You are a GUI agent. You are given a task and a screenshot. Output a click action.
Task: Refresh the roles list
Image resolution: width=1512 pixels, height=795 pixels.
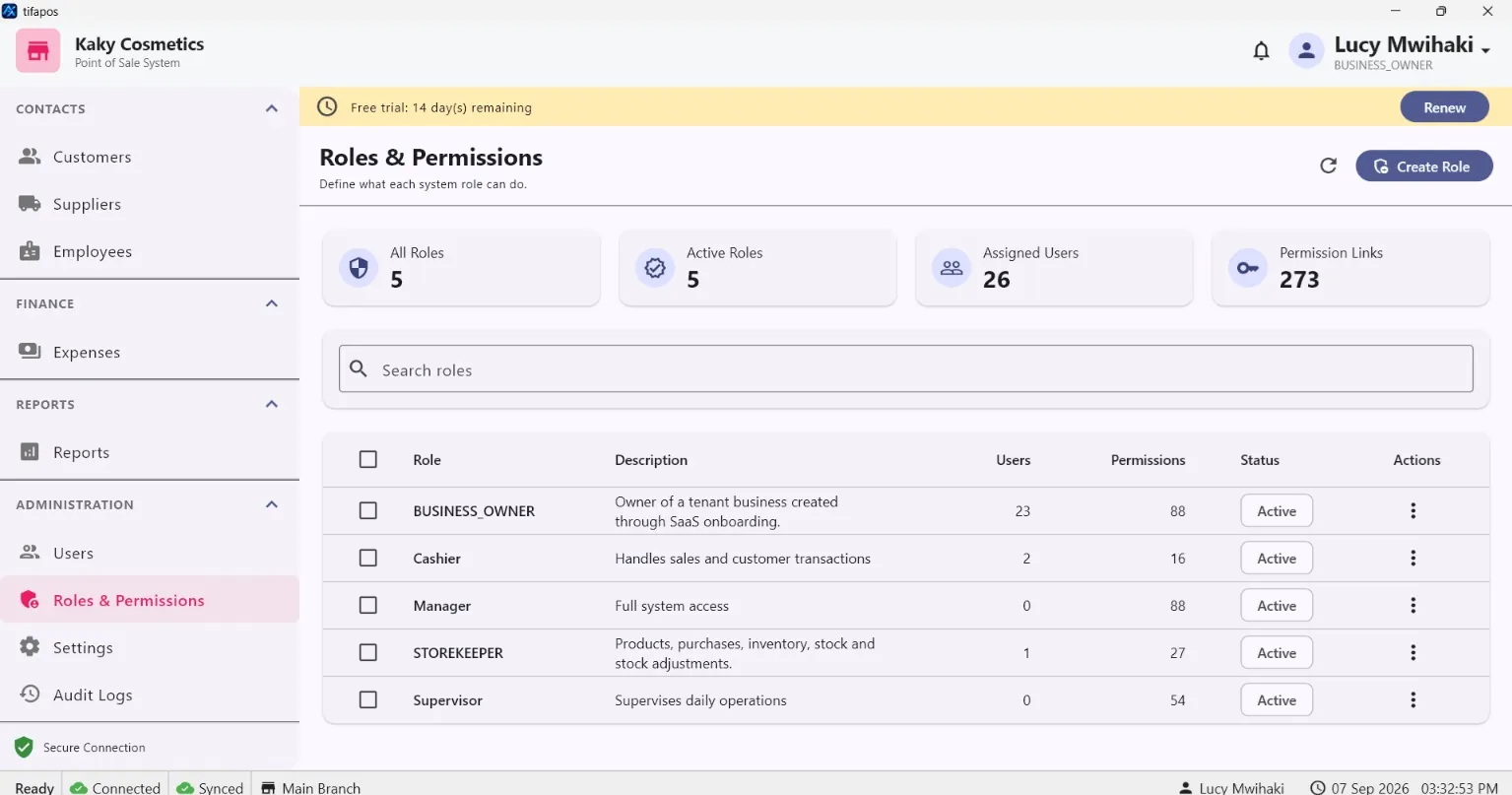coord(1328,166)
